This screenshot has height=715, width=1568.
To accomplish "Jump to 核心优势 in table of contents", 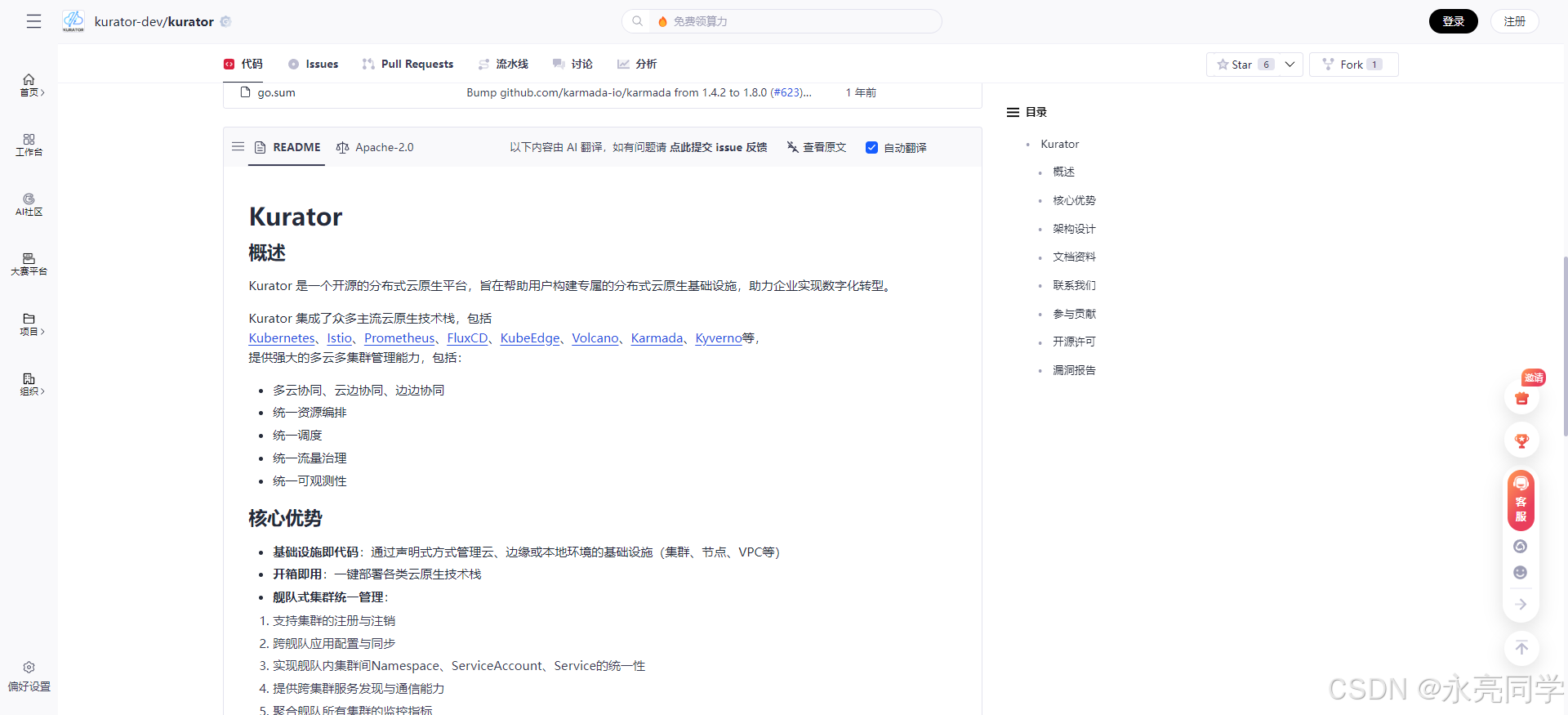I will [x=1074, y=200].
